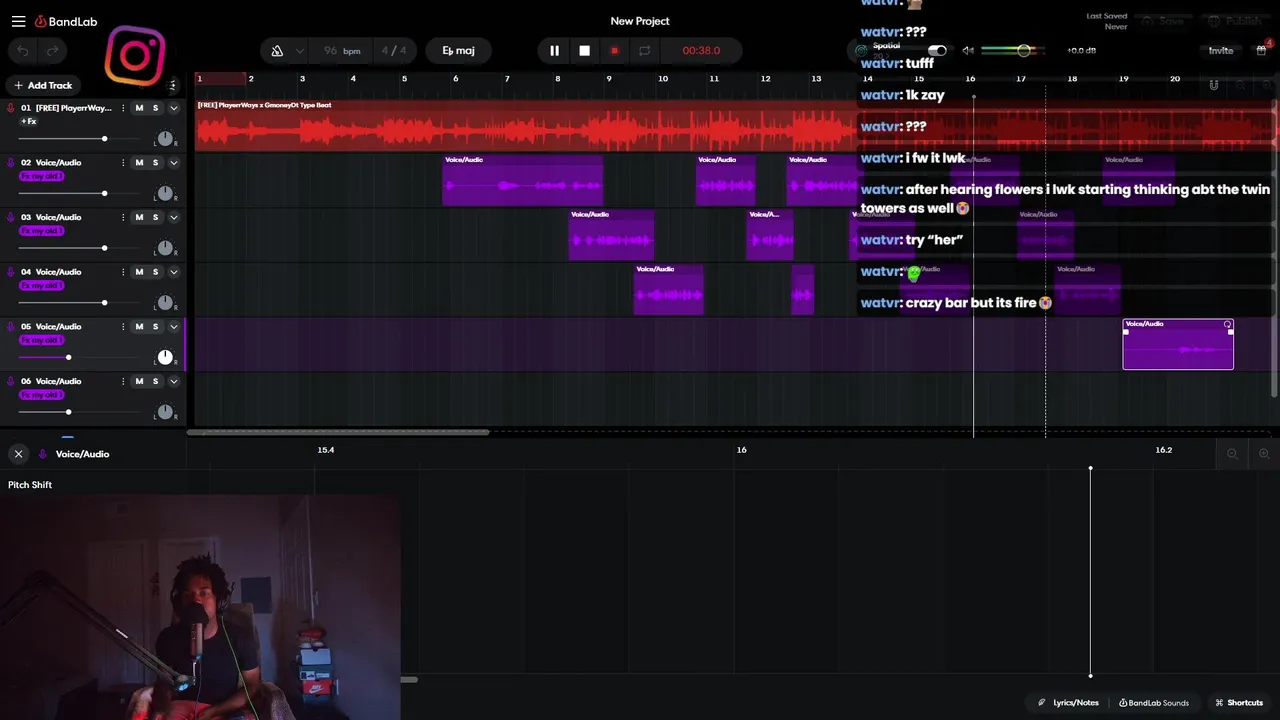The height and width of the screenshot is (720, 1280).
Task: Click the Invite button
Action: click(x=1221, y=51)
